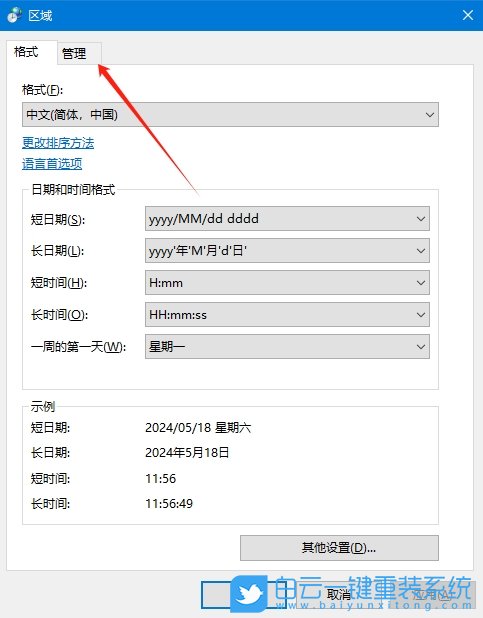Select the example short time 11:56
Screen dimensions: 483x618
point(160,478)
